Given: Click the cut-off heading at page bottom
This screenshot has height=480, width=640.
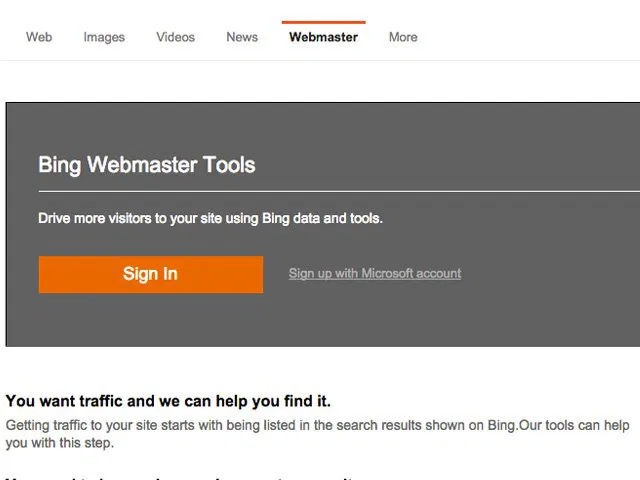Looking at the screenshot, I should point(180,476).
